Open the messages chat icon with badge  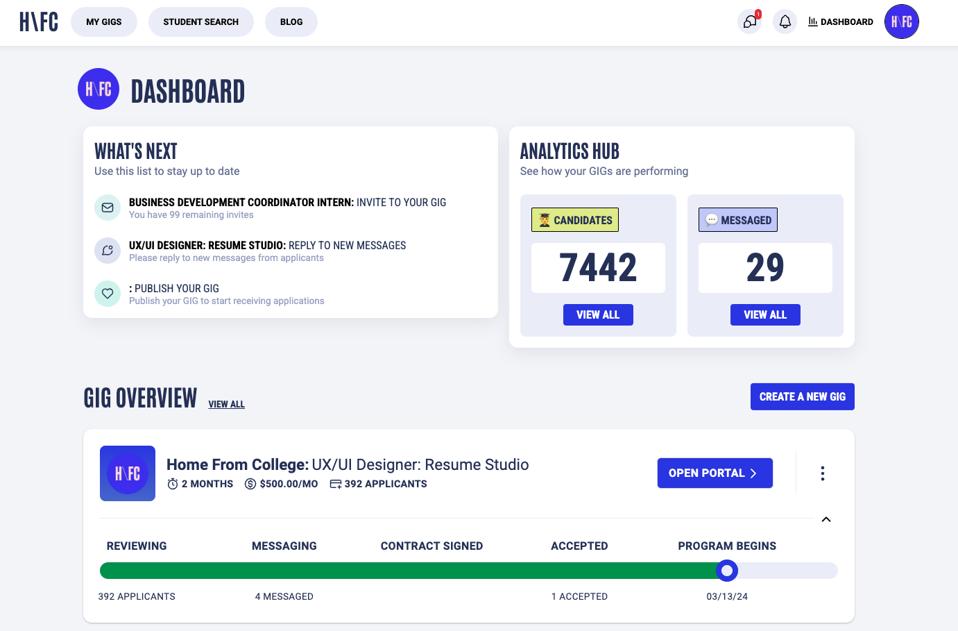click(x=749, y=22)
